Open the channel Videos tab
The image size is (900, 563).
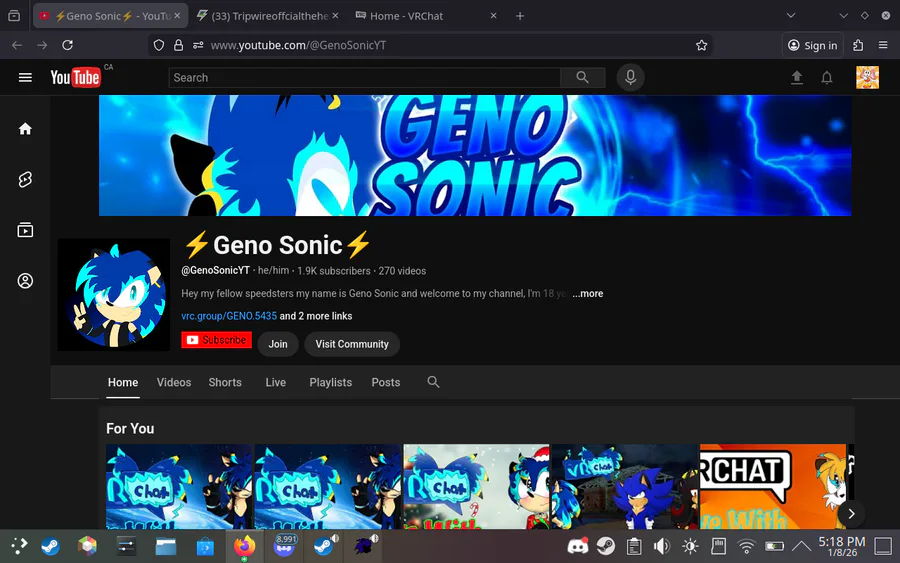pyautogui.click(x=174, y=382)
